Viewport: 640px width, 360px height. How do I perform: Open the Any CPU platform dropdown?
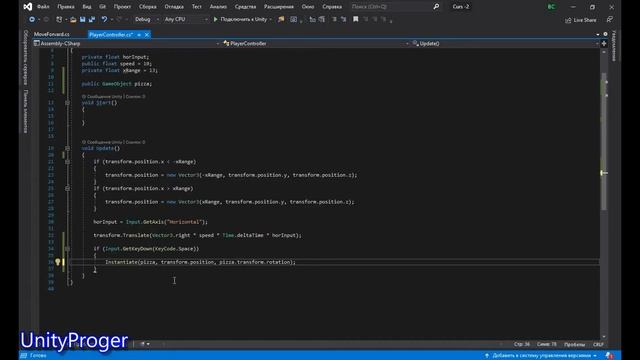point(186,19)
